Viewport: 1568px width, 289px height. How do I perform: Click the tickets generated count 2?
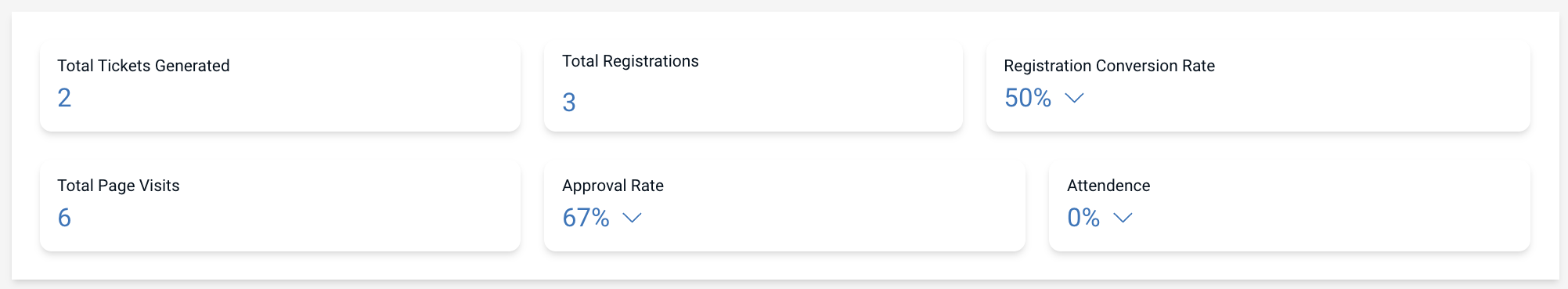(x=64, y=98)
